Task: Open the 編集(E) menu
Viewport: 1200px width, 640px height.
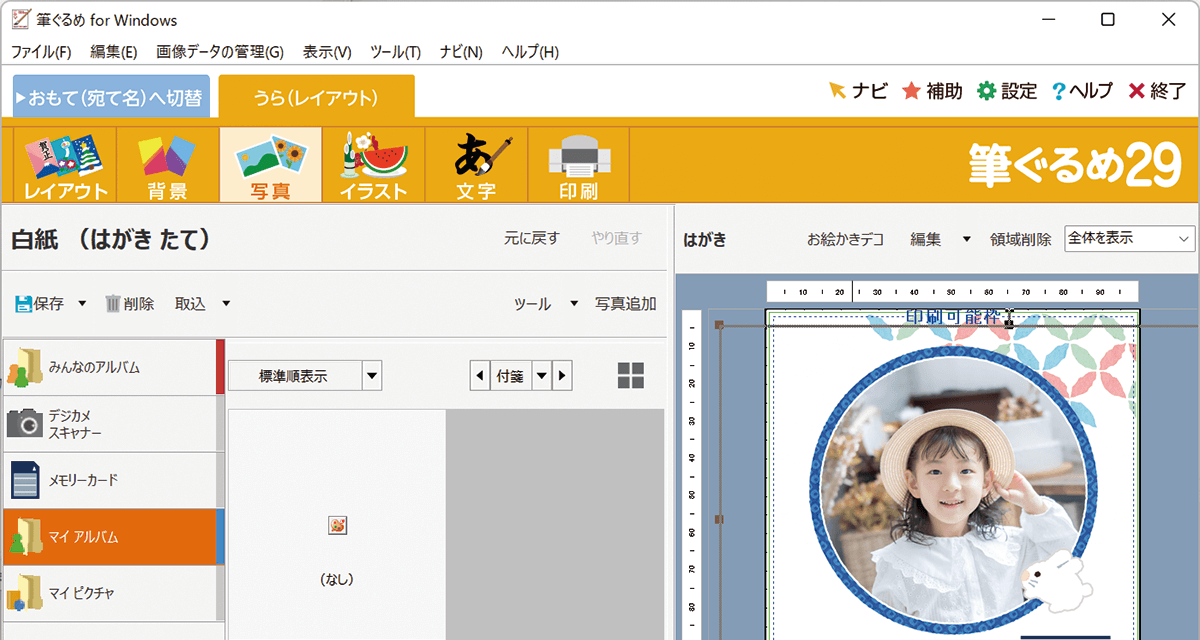Action: pyautogui.click(x=114, y=52)
